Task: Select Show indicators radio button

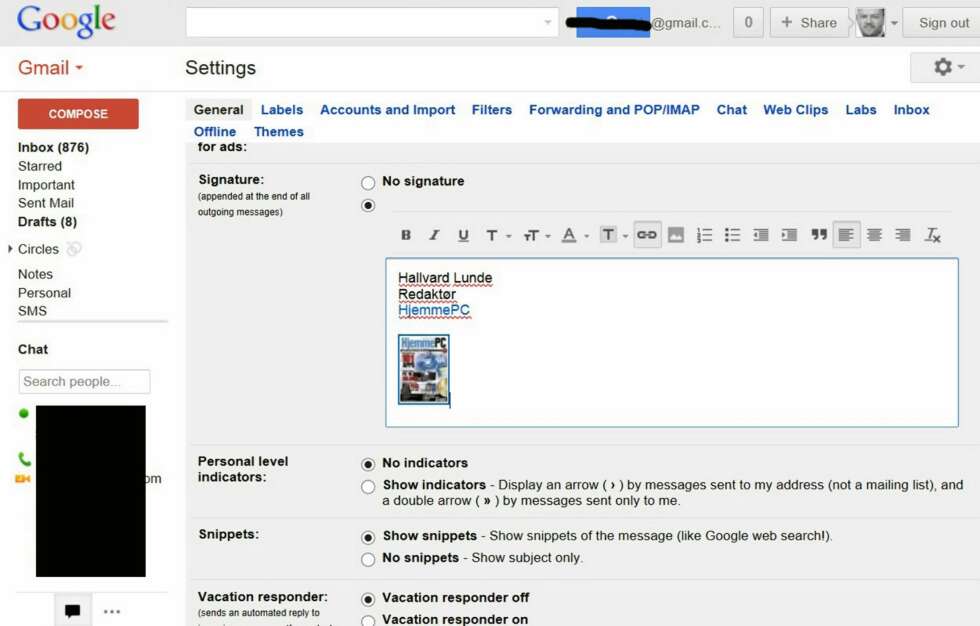Action: [x=368, y=486]
